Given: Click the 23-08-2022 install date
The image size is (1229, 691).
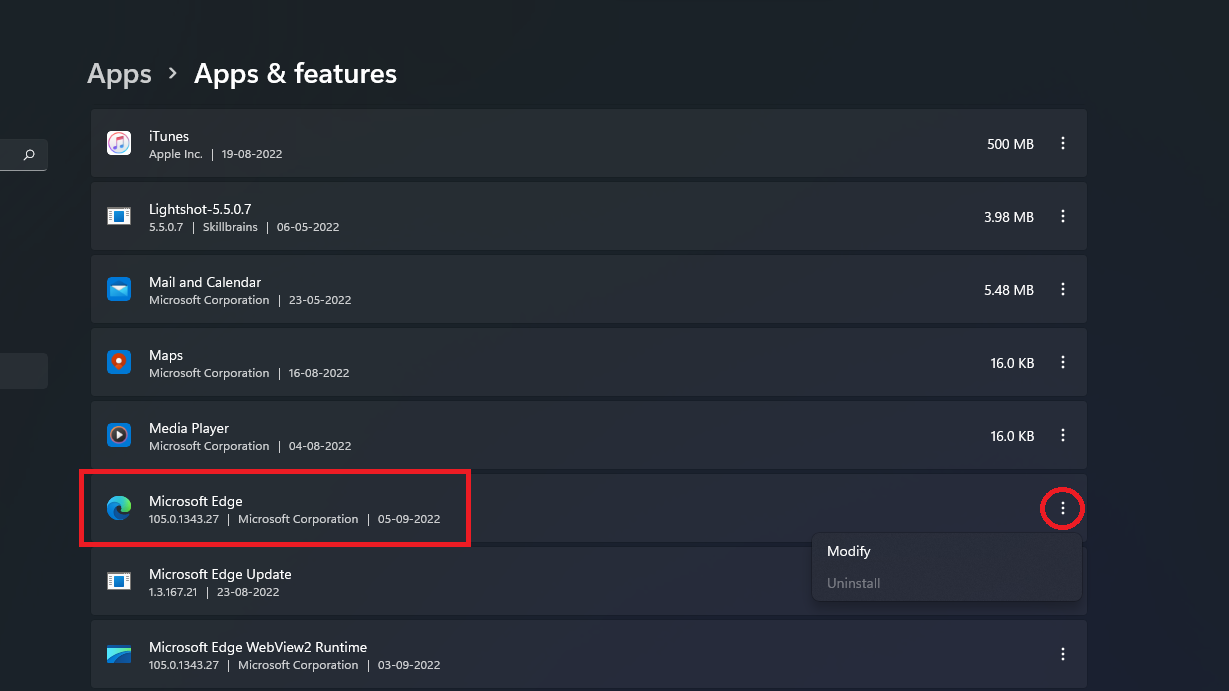Looking at the screenshot, I should pyautogui.click(x=248, y=592).
